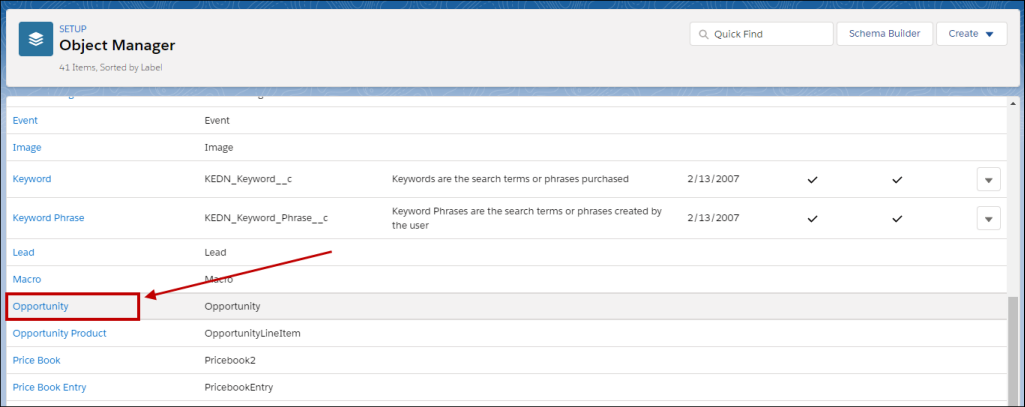This screenshot has width=1025, height=407.
Task: Click the scrollbar up arrow
Action: [x=1013, y=104]
